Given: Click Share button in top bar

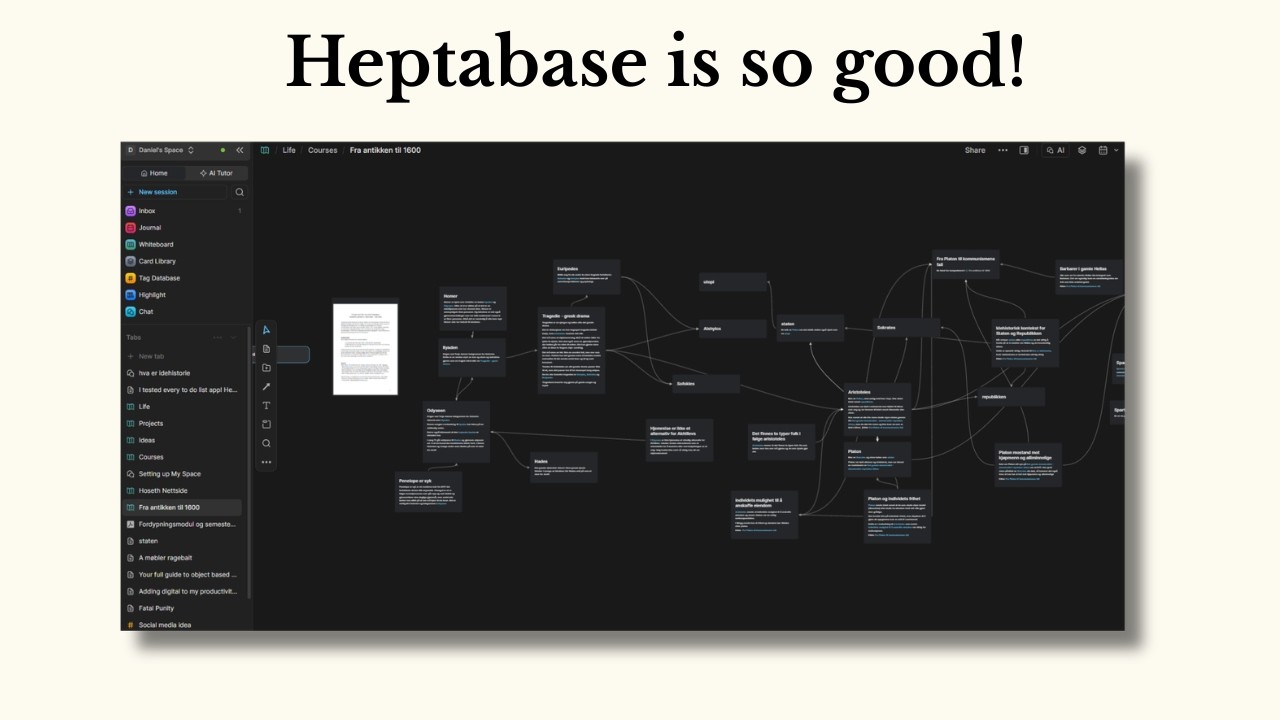Looking at the screenshot, I should [x=975, y=150].
